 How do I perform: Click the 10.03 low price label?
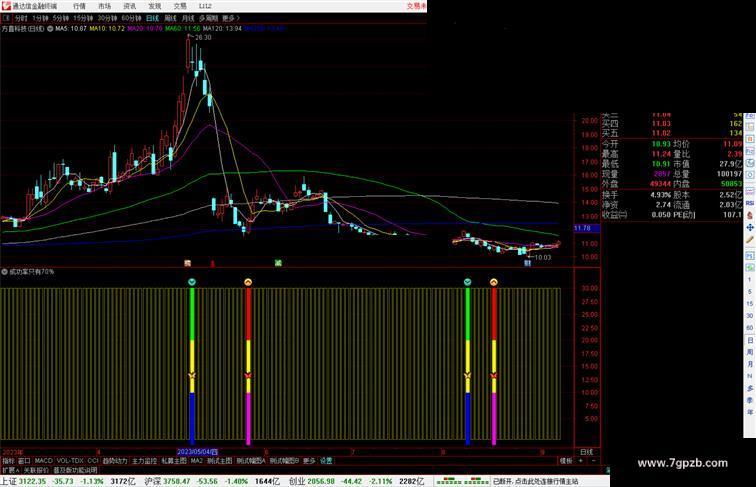click(x=543, y=257)
